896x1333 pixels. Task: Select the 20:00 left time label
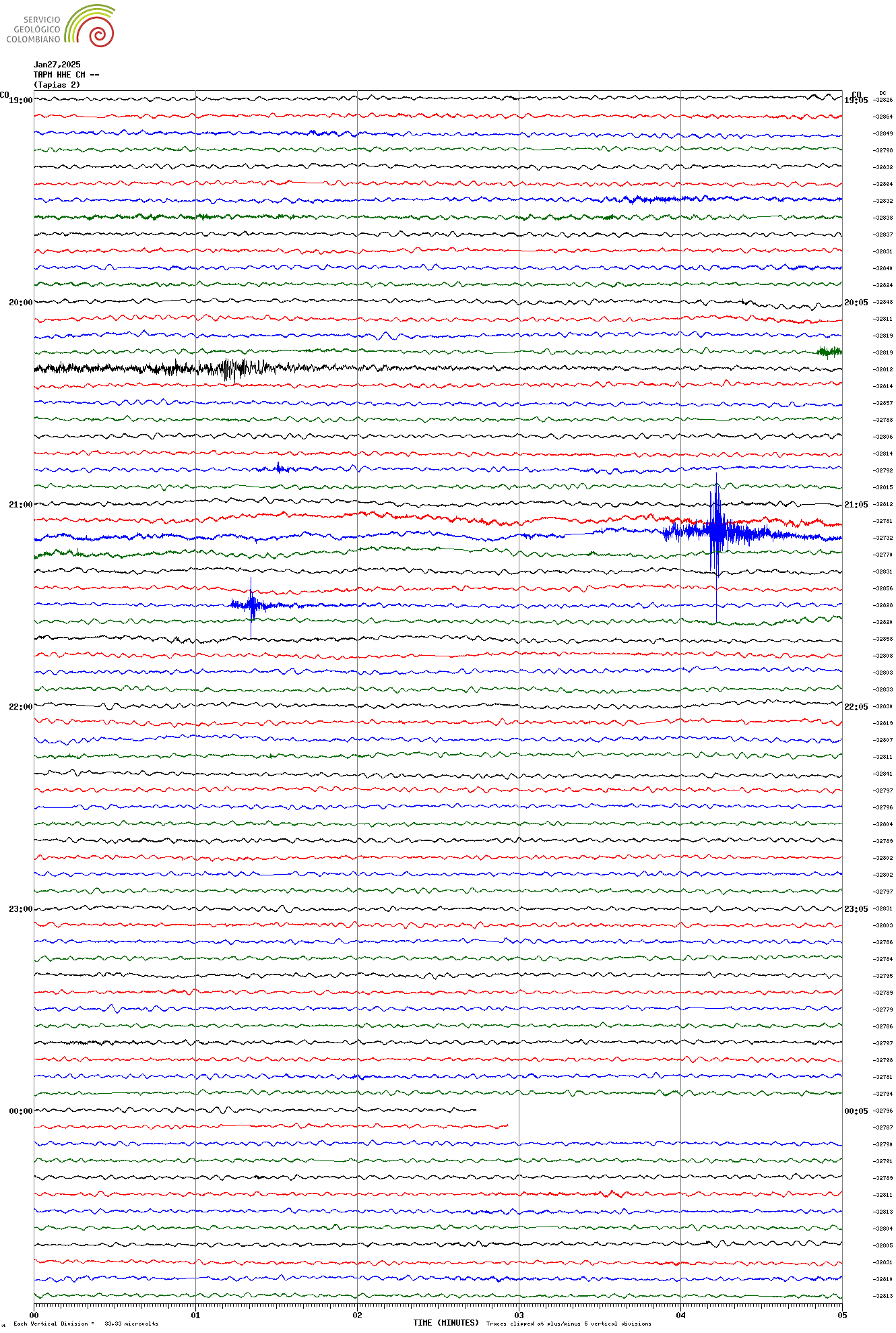20,303
